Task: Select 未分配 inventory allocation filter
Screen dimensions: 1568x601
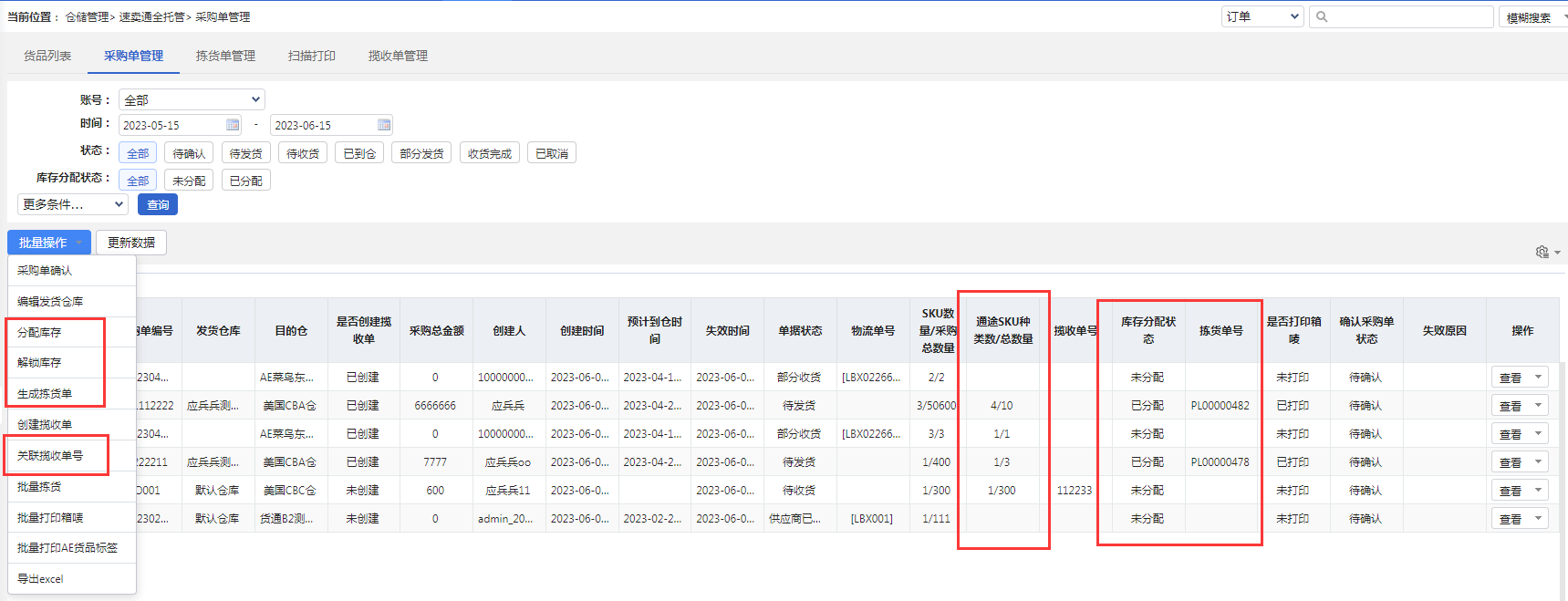Action: click(x=189, y=181)
